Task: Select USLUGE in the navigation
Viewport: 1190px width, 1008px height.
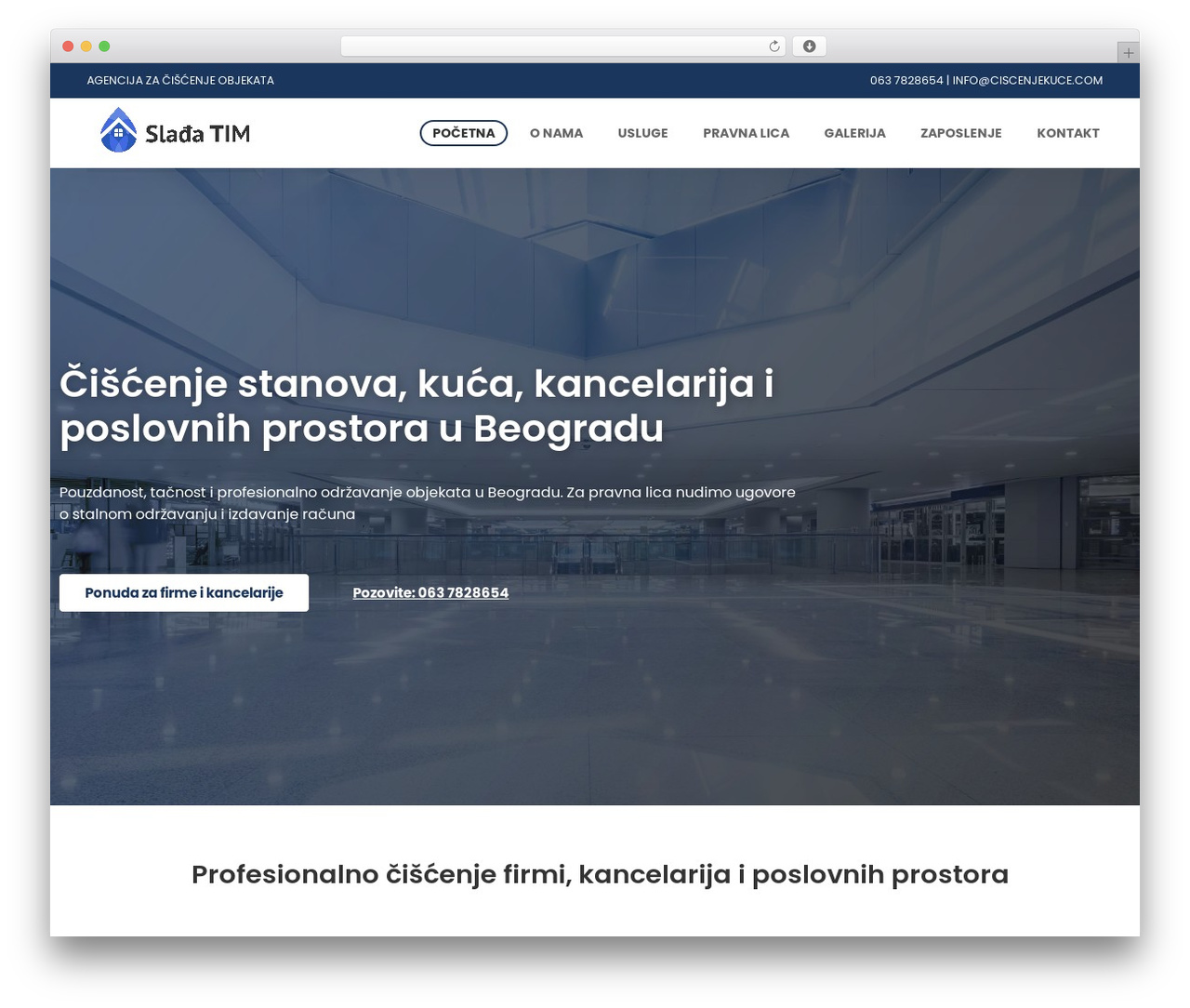Action: click(x=643, y=133)
